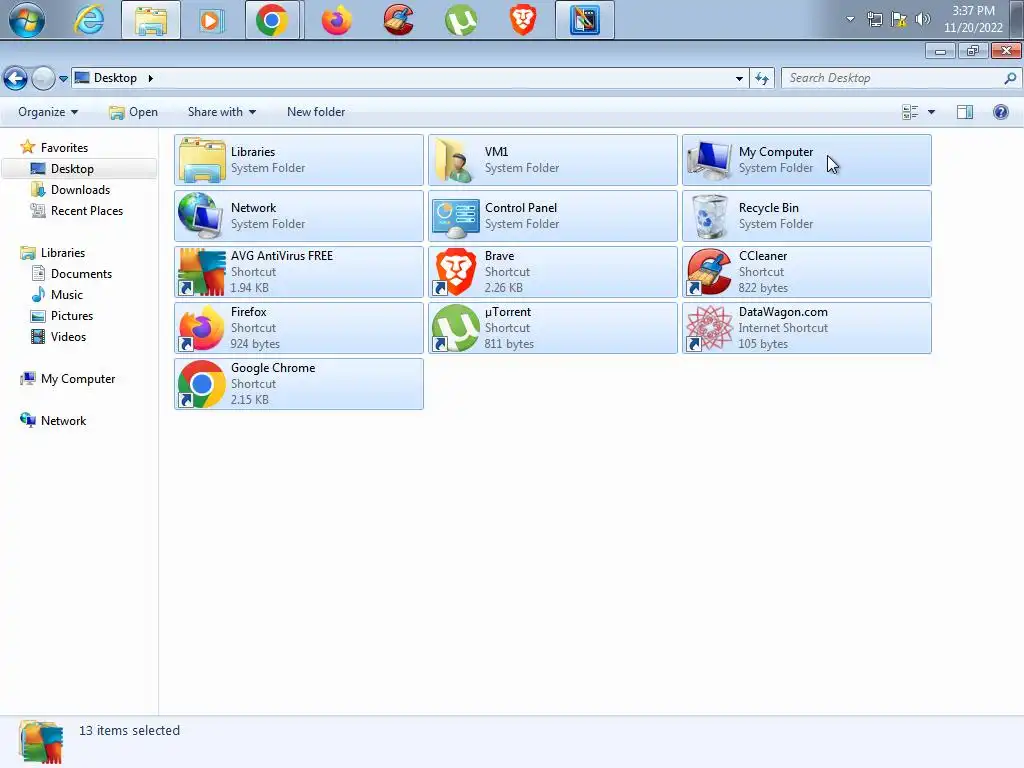Select the Firefox shortcut icon in the file list
This screenshot has width=1024, height=768.
click(202, 328)
